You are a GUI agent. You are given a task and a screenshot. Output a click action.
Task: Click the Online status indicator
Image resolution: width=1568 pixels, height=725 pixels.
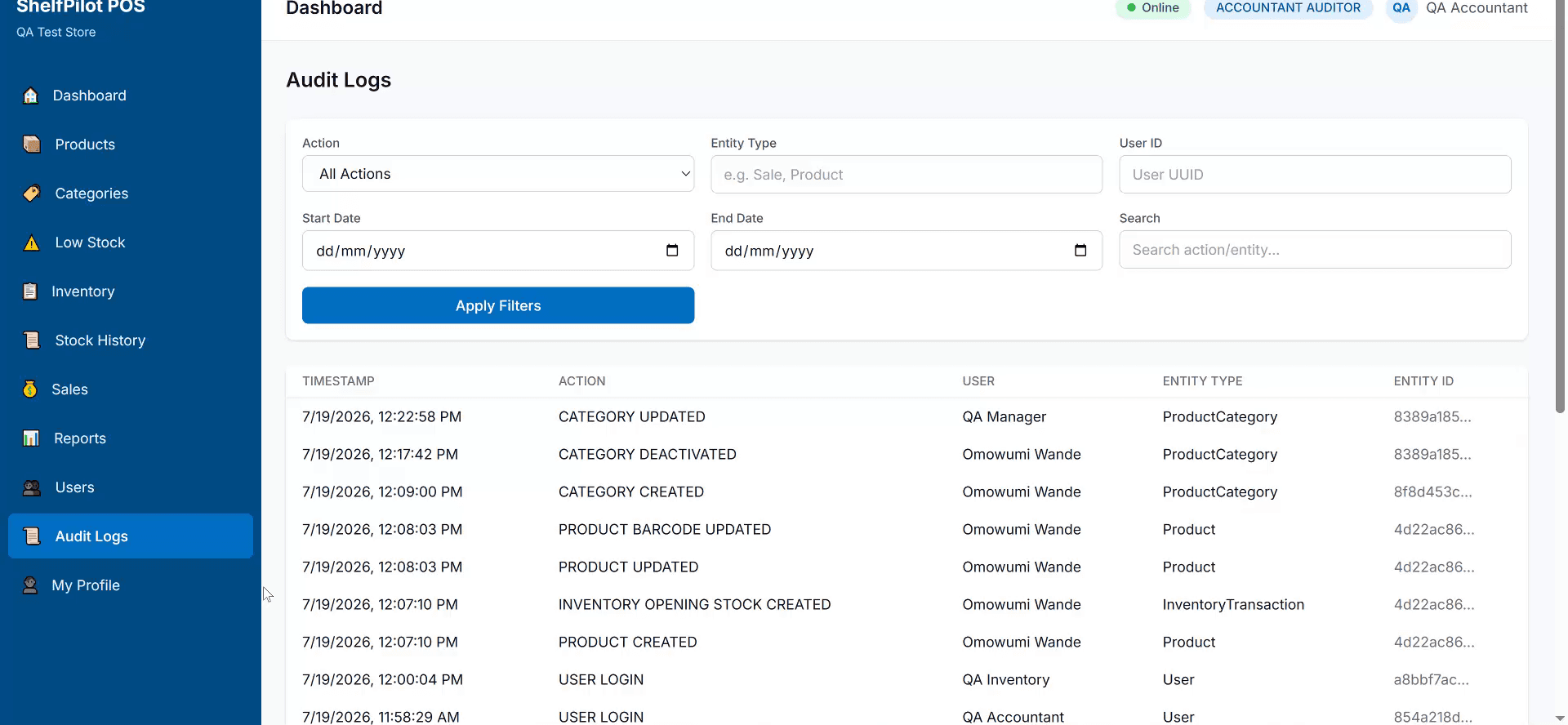[1153, 8]
